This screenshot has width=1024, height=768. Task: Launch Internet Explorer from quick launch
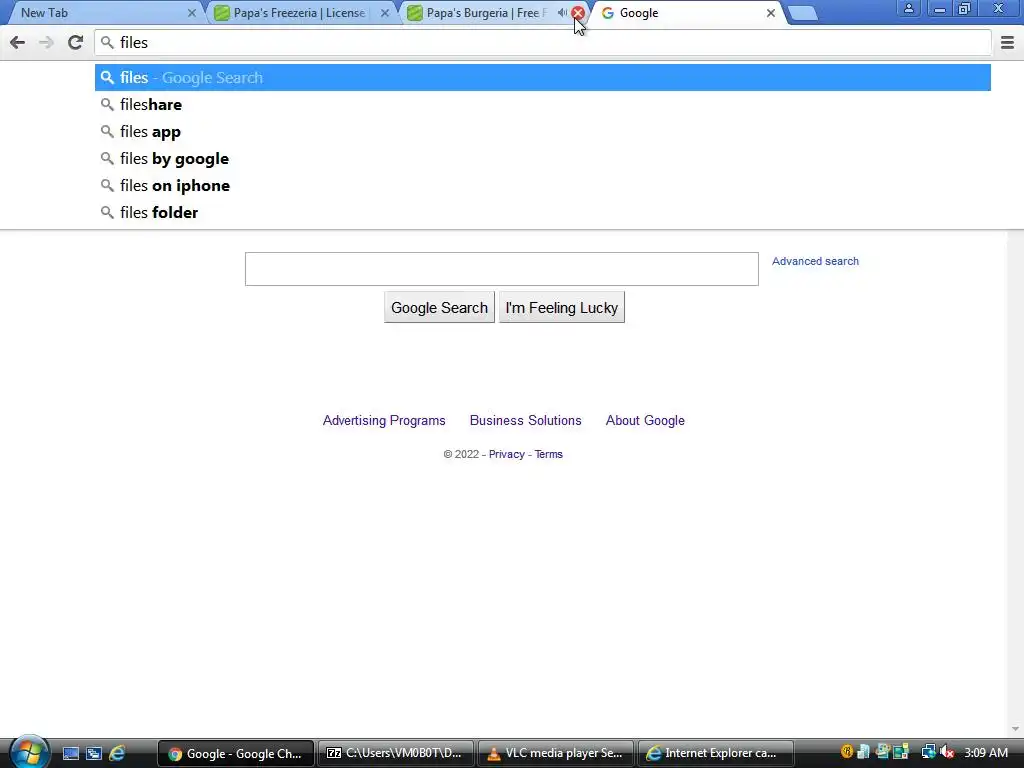point(117,754)
